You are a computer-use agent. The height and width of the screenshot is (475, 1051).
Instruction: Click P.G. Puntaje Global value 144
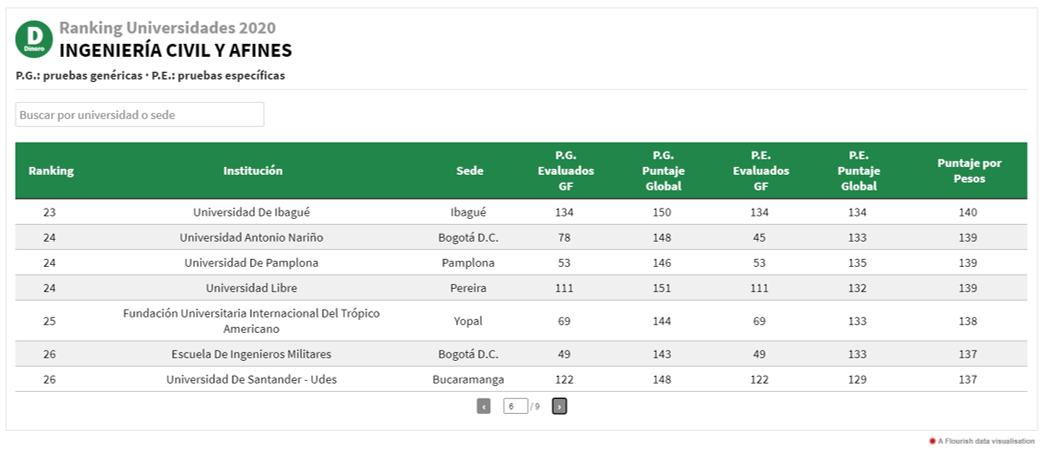(662, 321)
